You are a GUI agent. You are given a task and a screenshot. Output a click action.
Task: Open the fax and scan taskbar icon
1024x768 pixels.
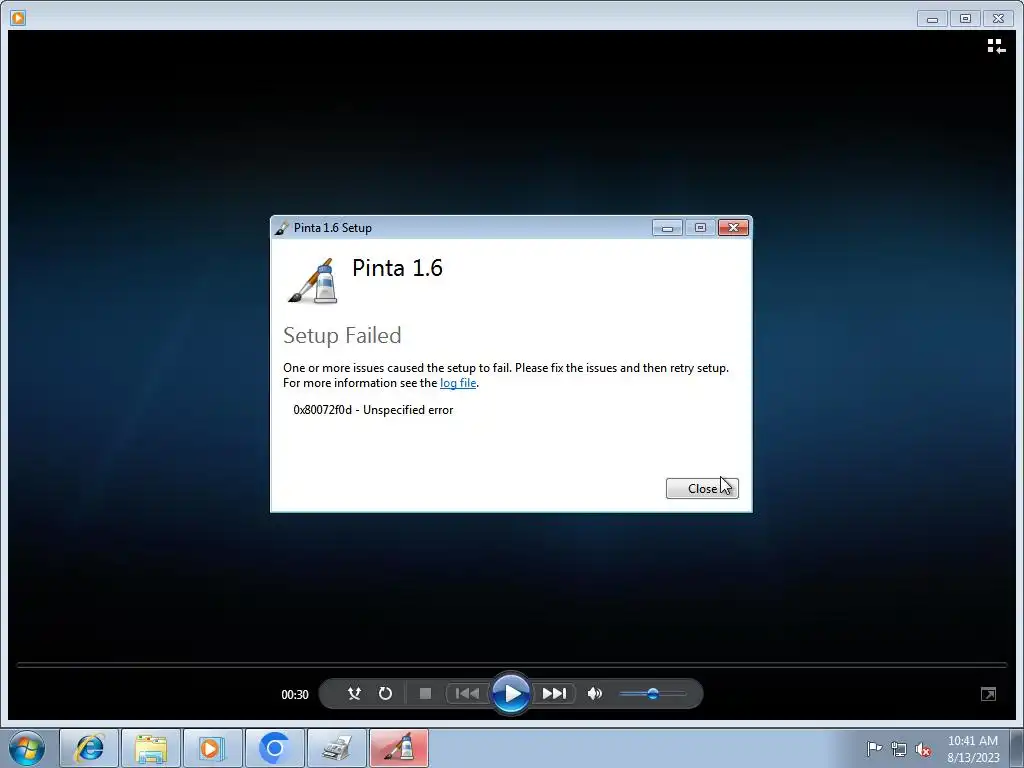(x=337, y=748)
